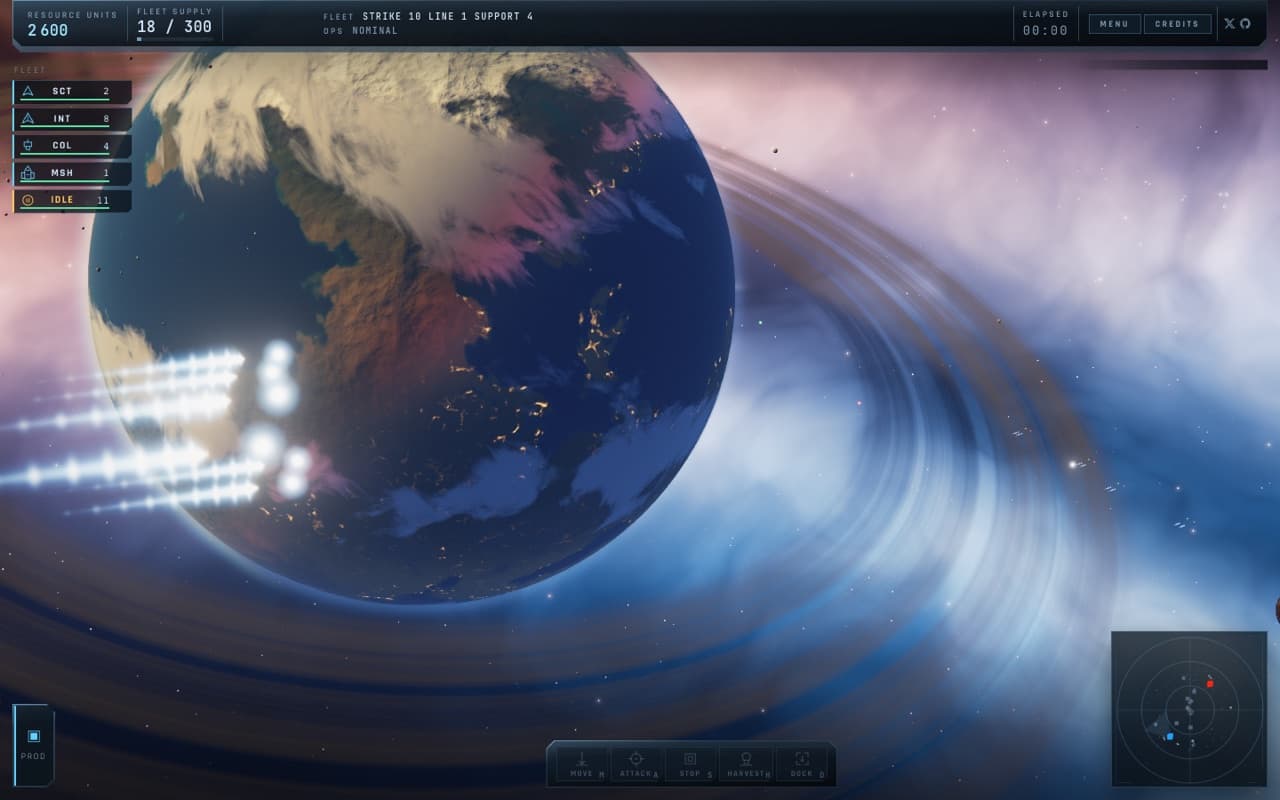Open the GitHub link icon
This screenshot has height=800, width=1280.
coord(1245,24)
